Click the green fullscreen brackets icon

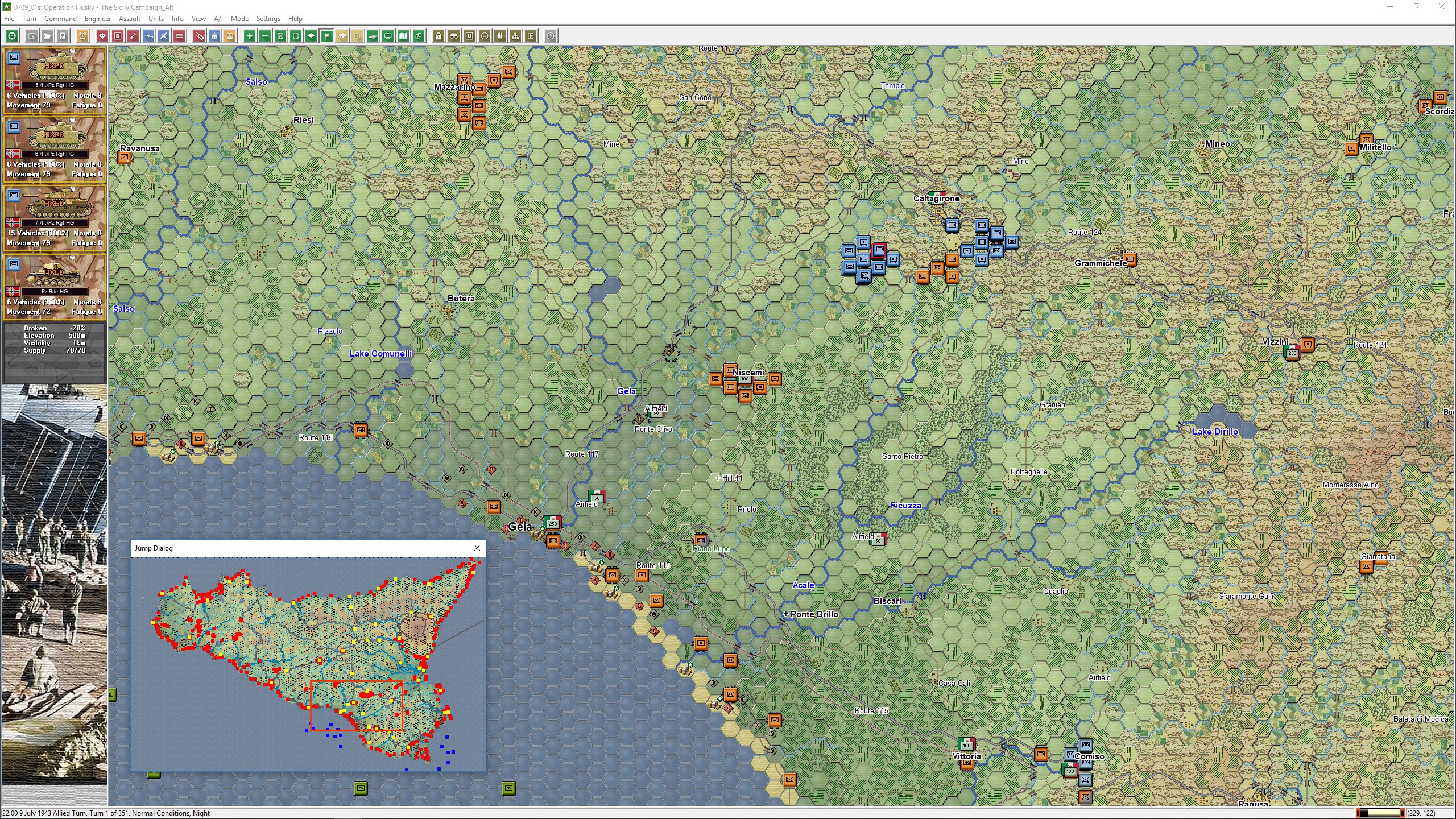pyautogui.click(x=296, y=36)
